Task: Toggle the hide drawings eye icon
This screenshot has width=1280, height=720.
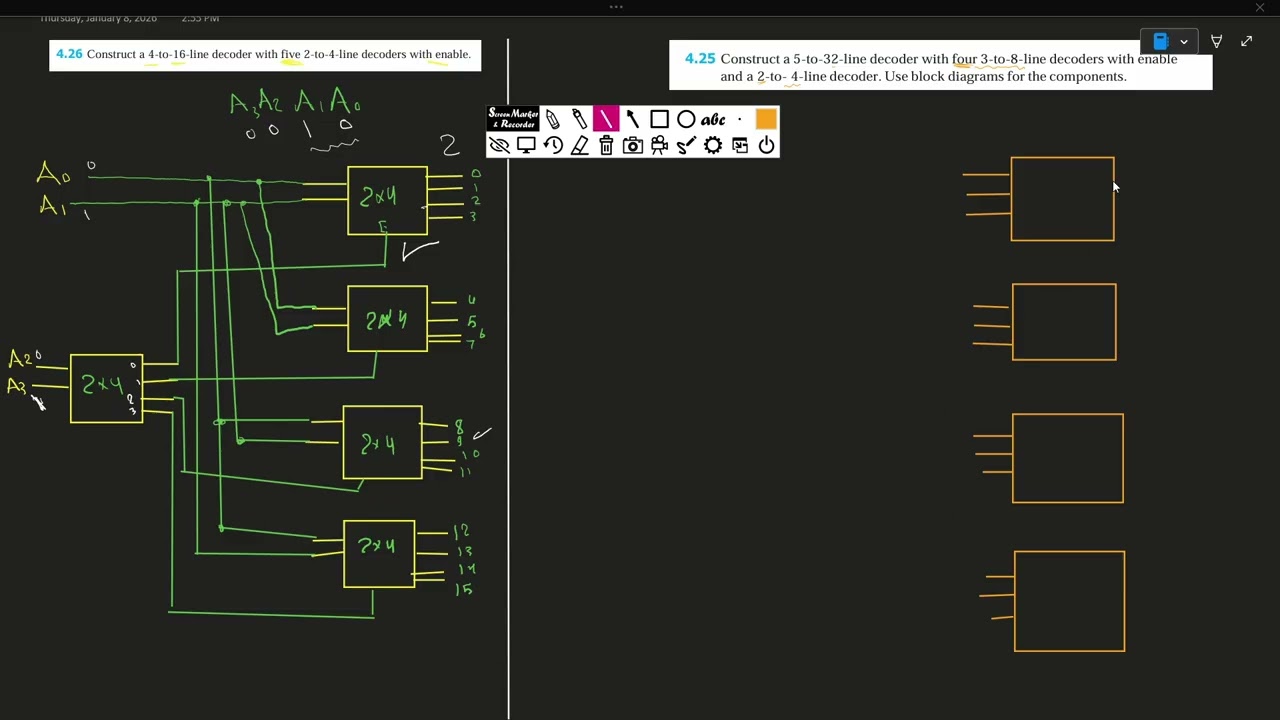Action: (499, 146)
